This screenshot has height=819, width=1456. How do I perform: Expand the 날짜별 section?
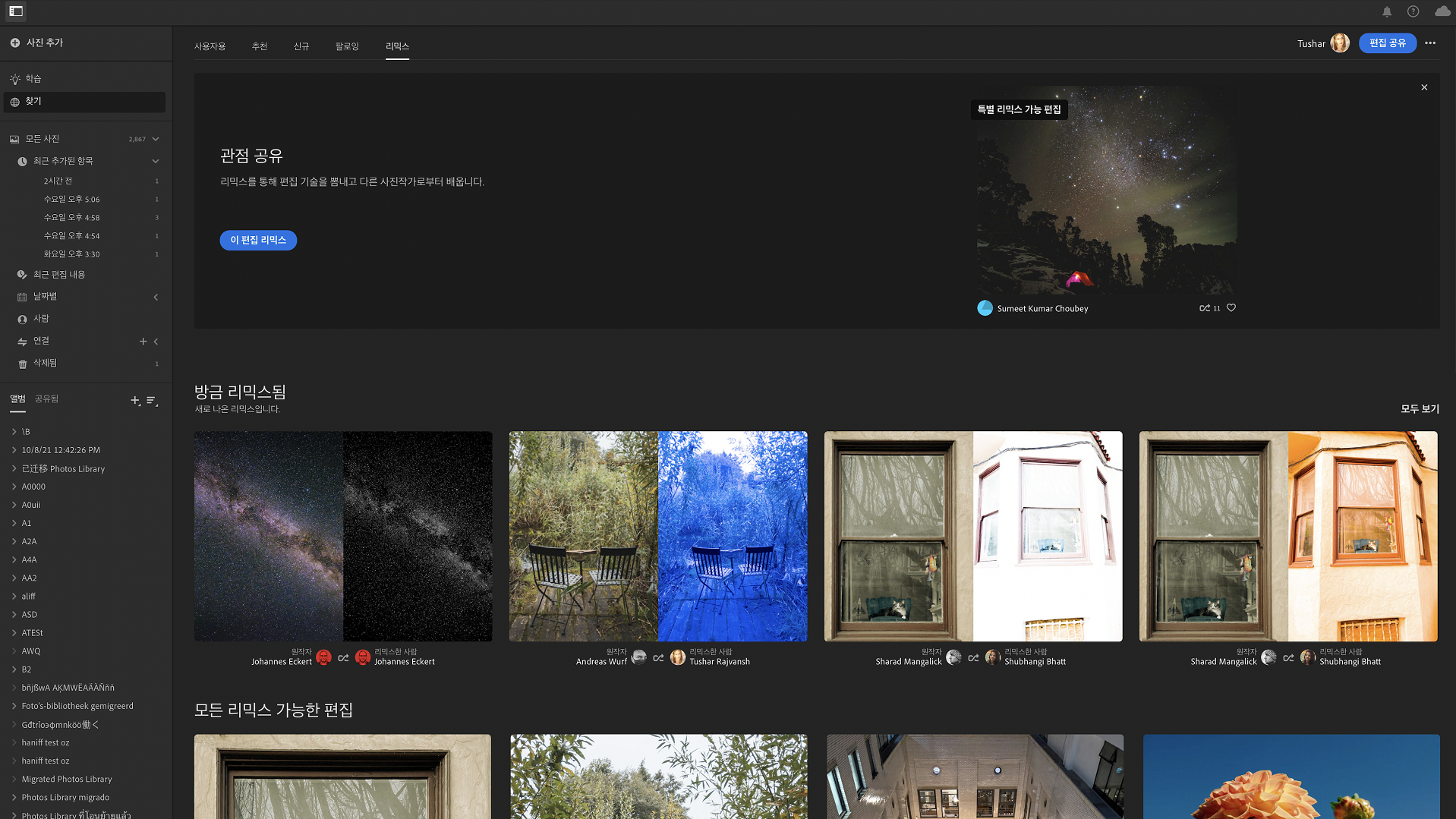pyautogui.click(x=156, y=297)
